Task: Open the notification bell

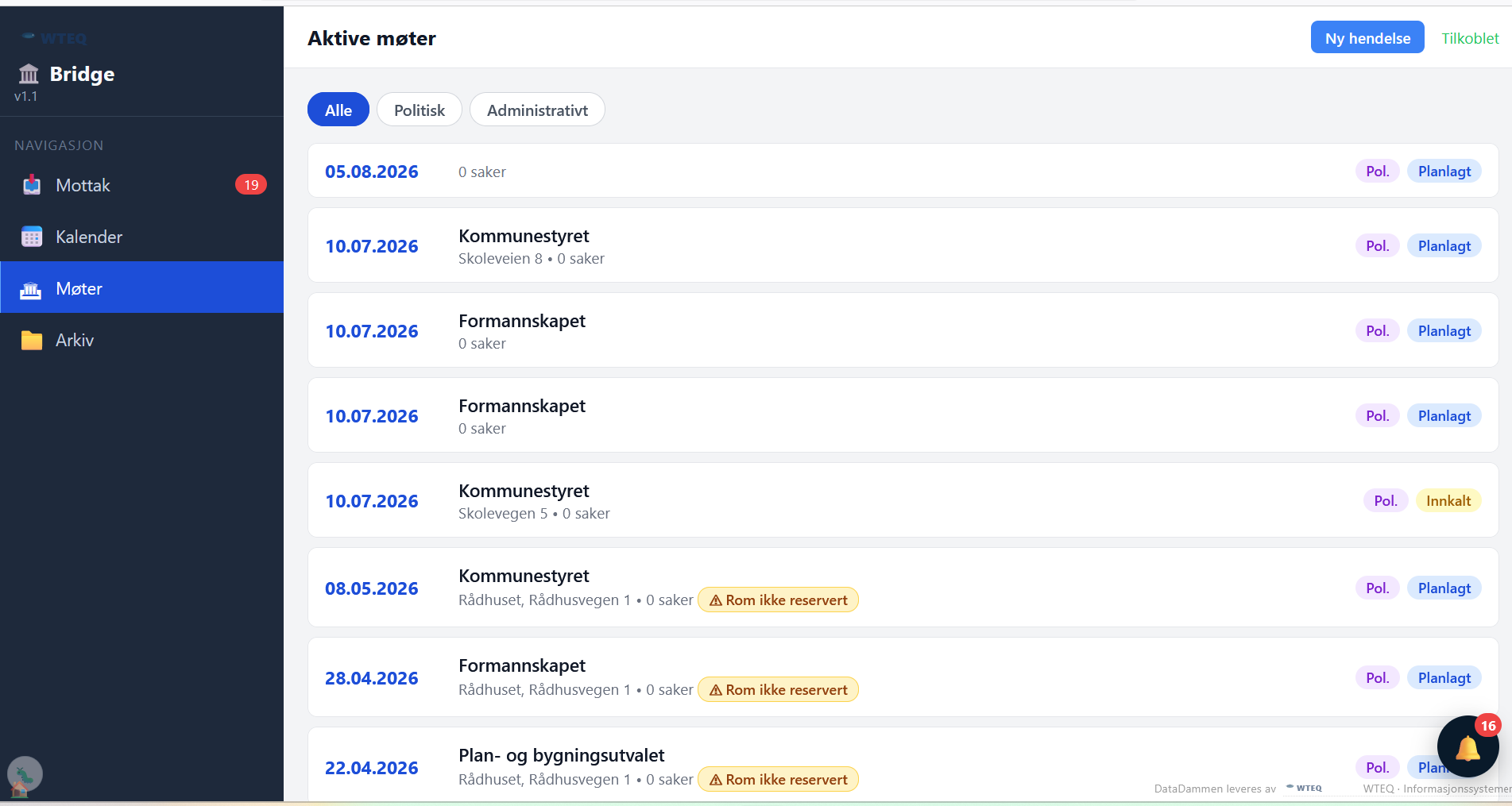Action: [1468, 747]
